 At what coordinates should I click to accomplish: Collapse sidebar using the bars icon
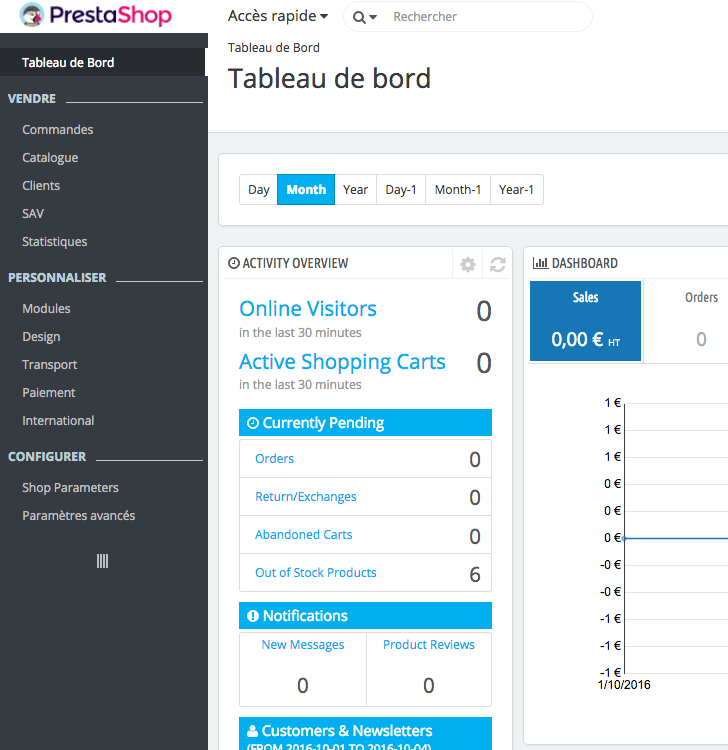coord(102,561)
